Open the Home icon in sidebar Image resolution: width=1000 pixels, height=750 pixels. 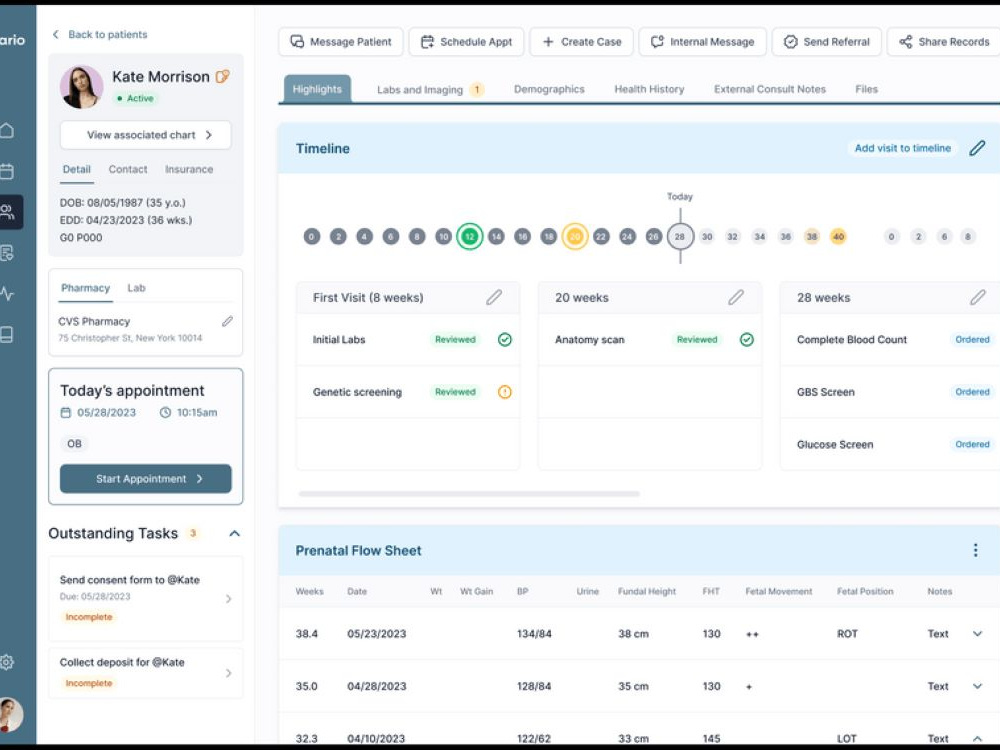6,131
